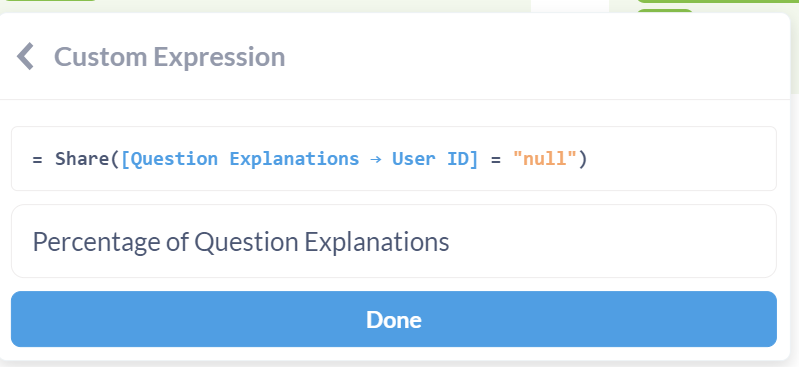Screen dimensions: 799x367
Task: Go back using the chevron beside Custom Expression
Action: coord(25,56)
